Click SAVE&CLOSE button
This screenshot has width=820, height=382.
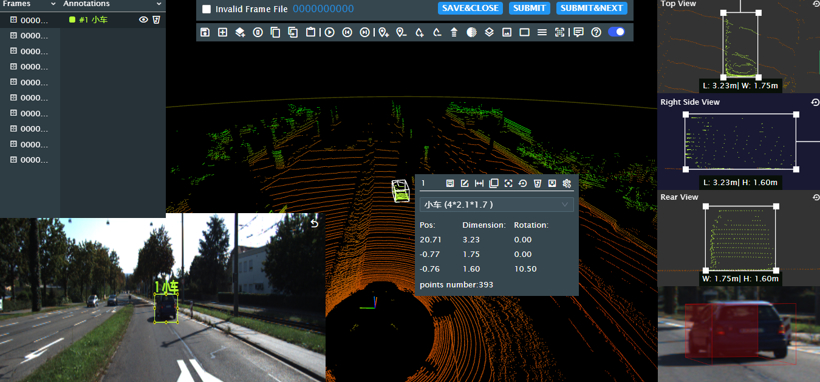(x=470, y=8)
